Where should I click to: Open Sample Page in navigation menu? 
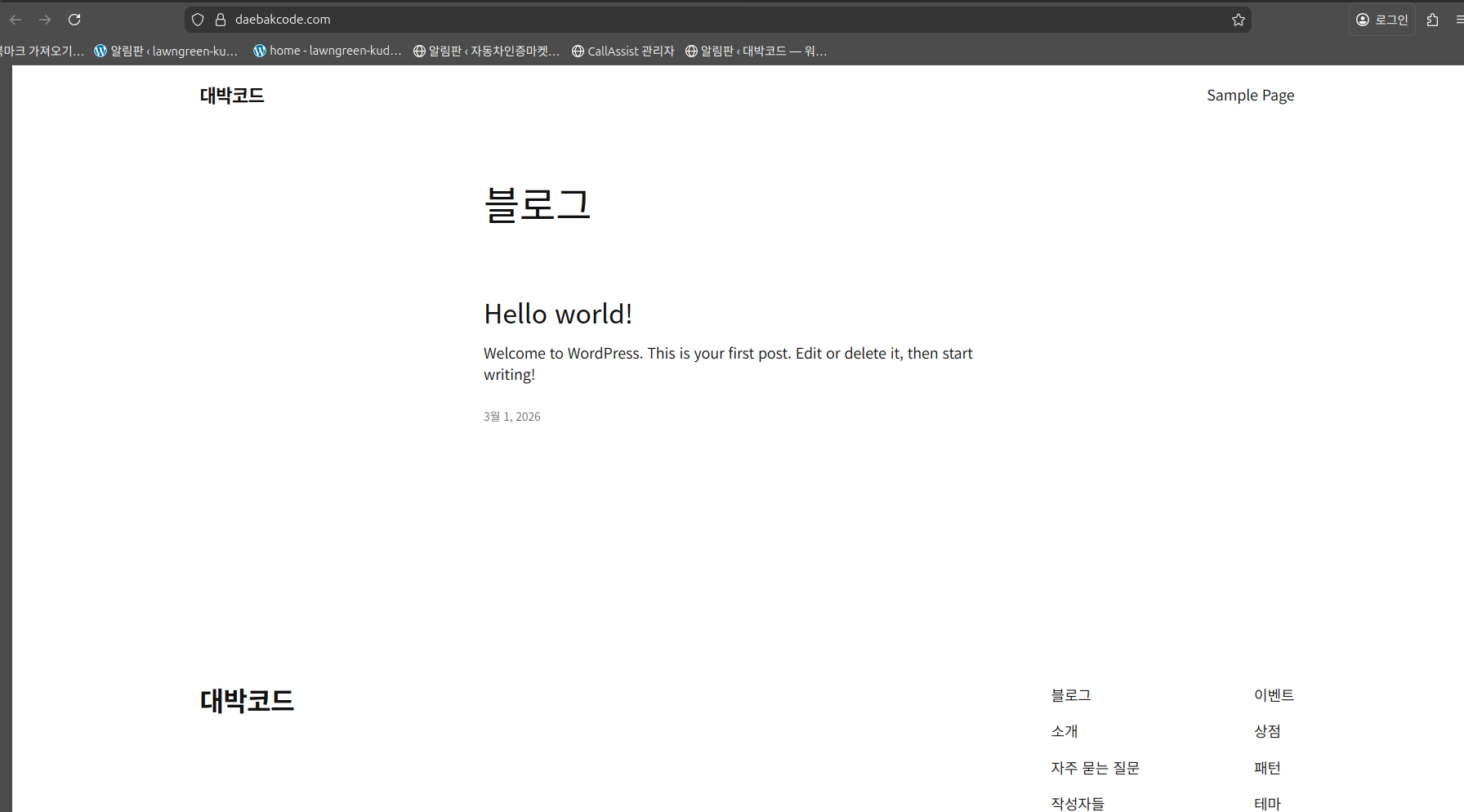click(1250, 96)
